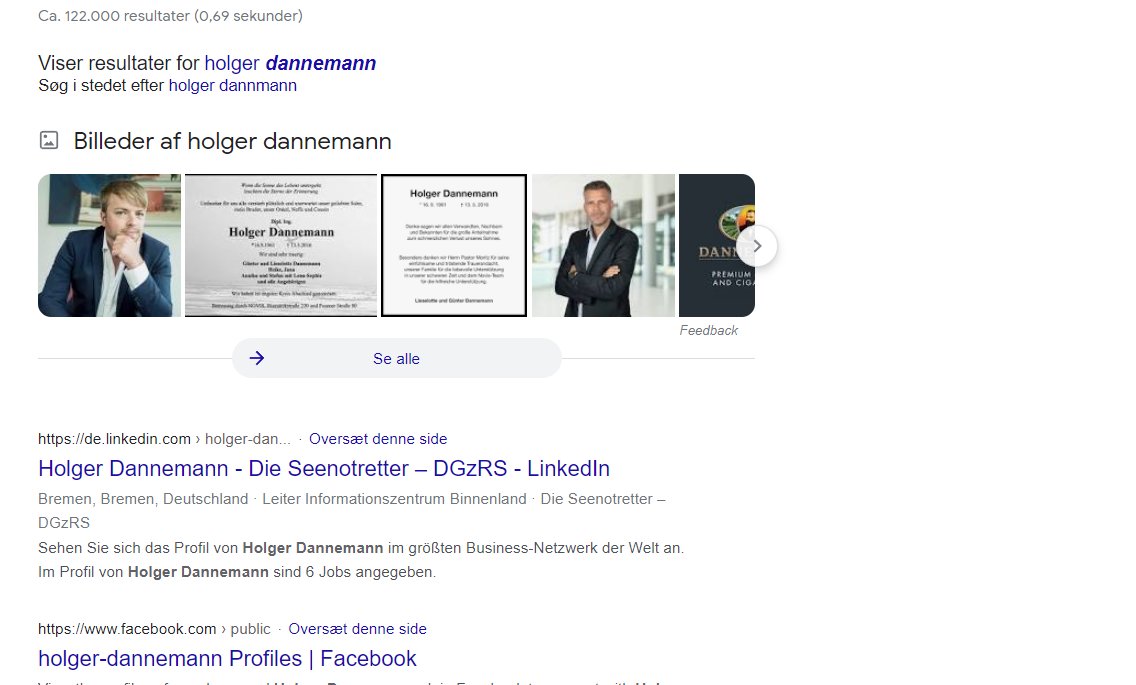Open white bordered memorial notice thumbnail
Screen dimensions: 1136x685
454,245
